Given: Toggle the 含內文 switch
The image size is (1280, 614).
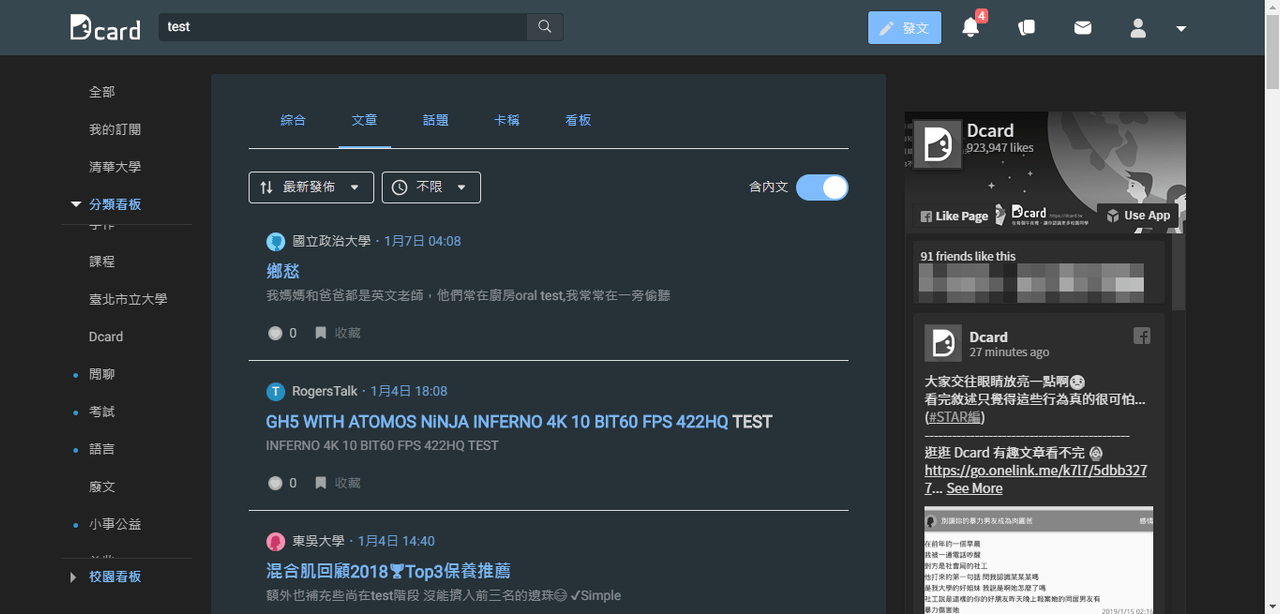Looking at the screenshot, I should (822, 187).
